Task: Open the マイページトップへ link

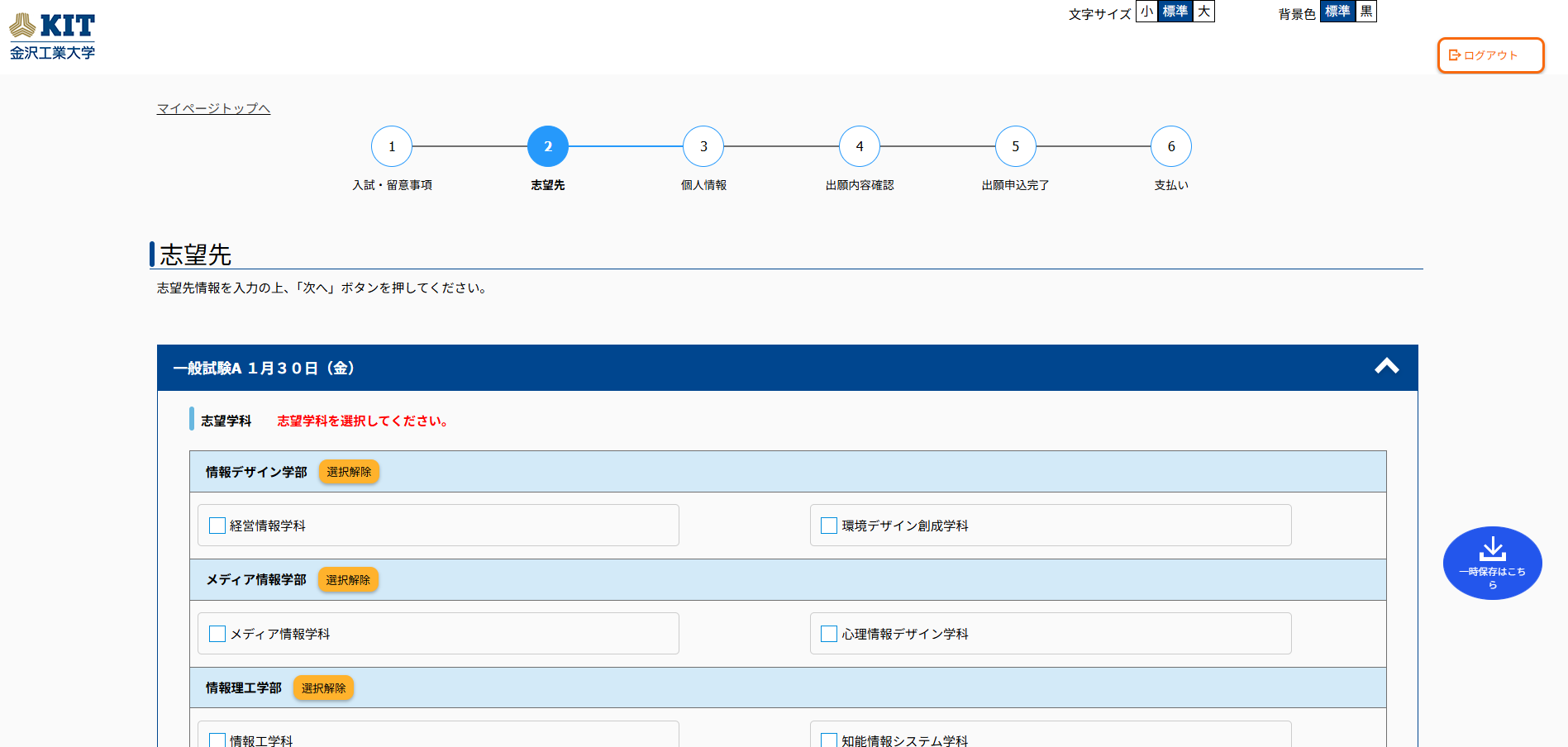Action: tap(213, 108)
